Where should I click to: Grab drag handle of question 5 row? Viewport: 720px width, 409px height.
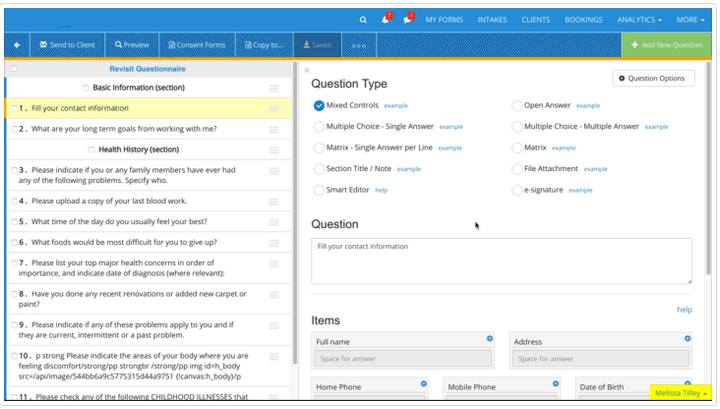274,222
